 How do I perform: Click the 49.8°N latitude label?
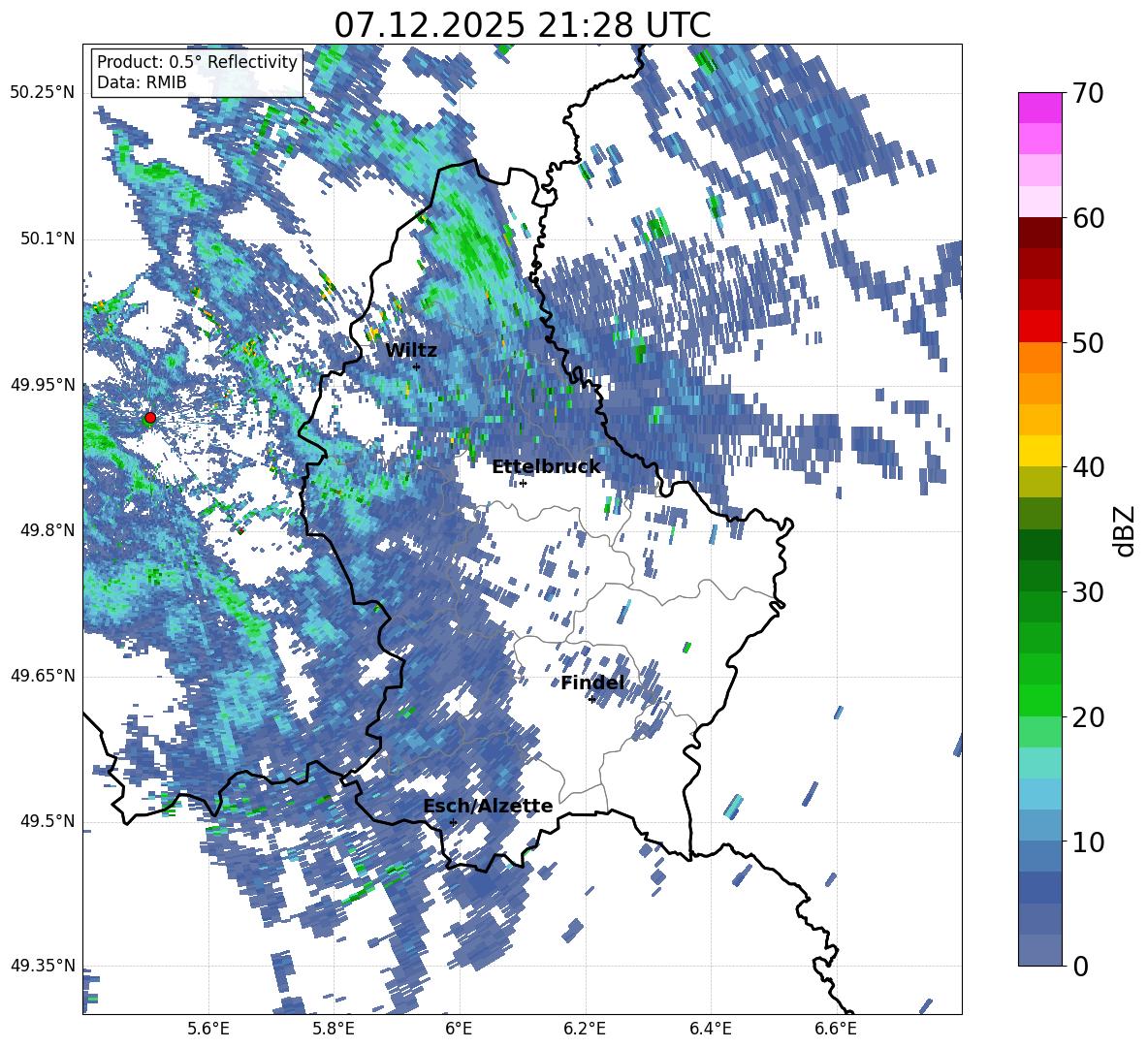pos(48,530)
